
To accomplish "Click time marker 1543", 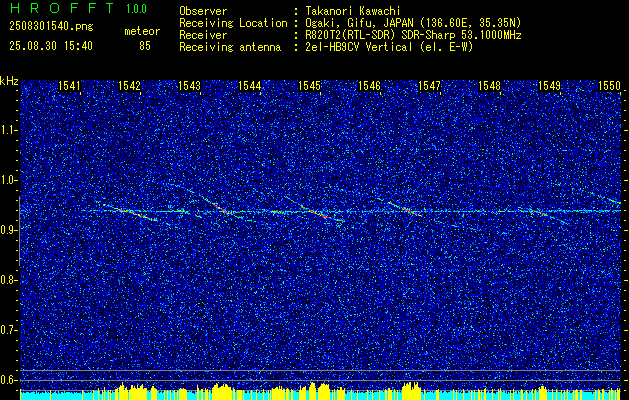I will [189, 85].
